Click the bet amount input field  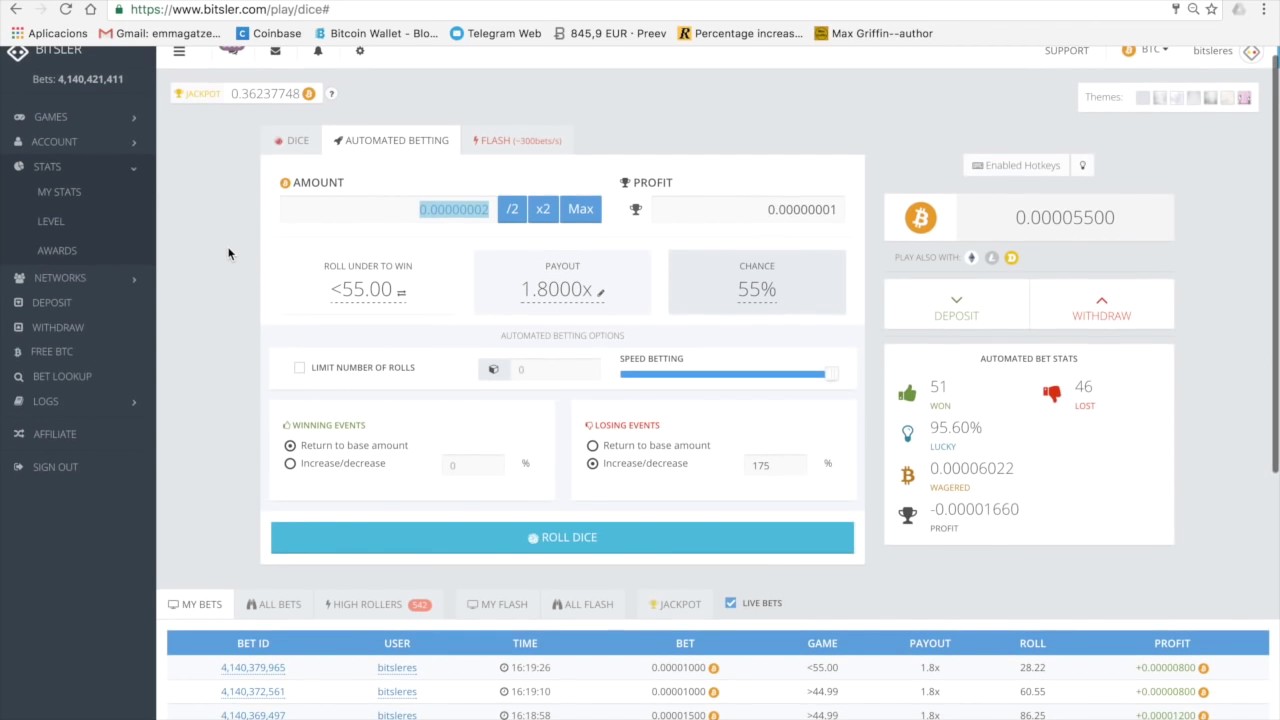pyautogui.click(x=388, y=209)
